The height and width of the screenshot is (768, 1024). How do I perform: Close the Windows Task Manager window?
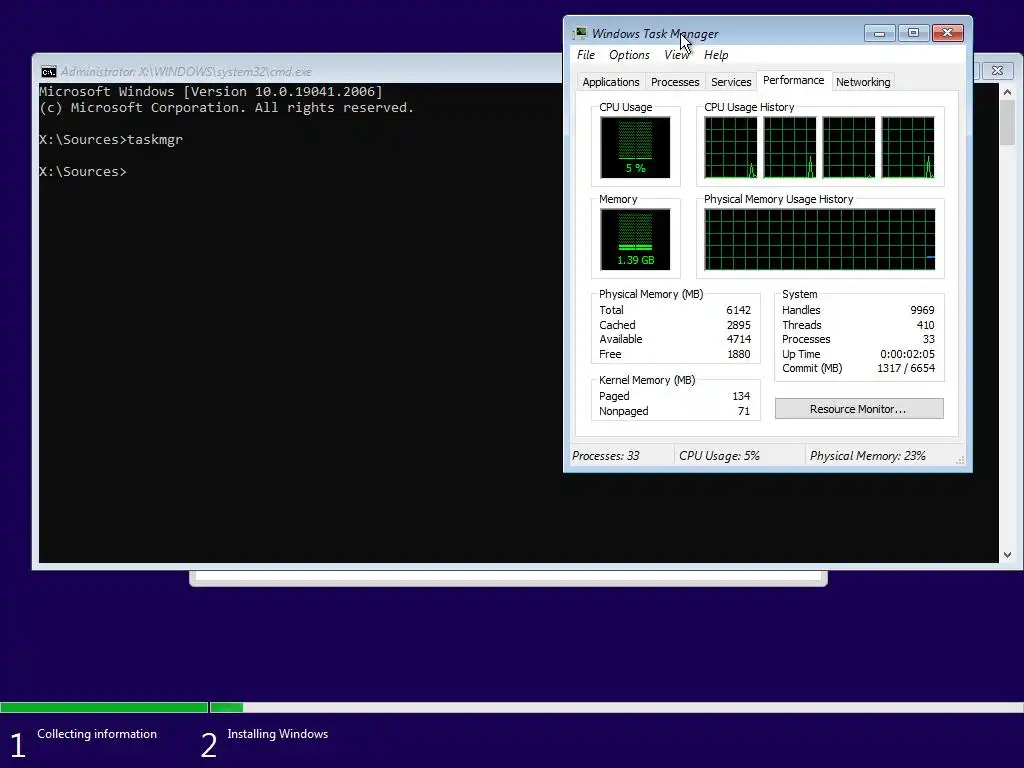pos(948,33)
